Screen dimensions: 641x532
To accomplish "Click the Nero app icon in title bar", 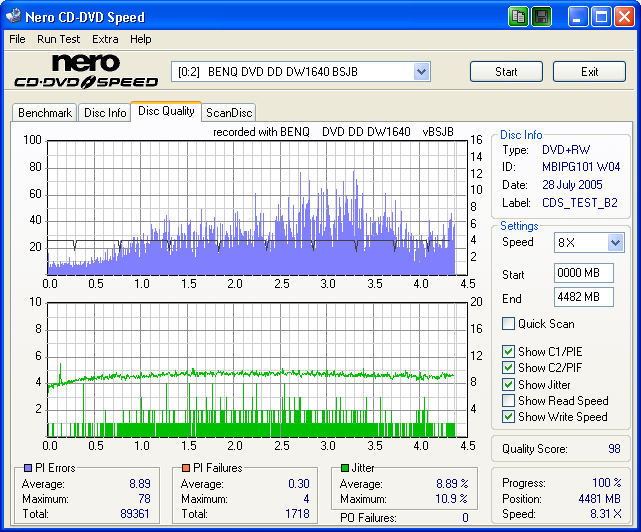I will [x=14, y=17].
